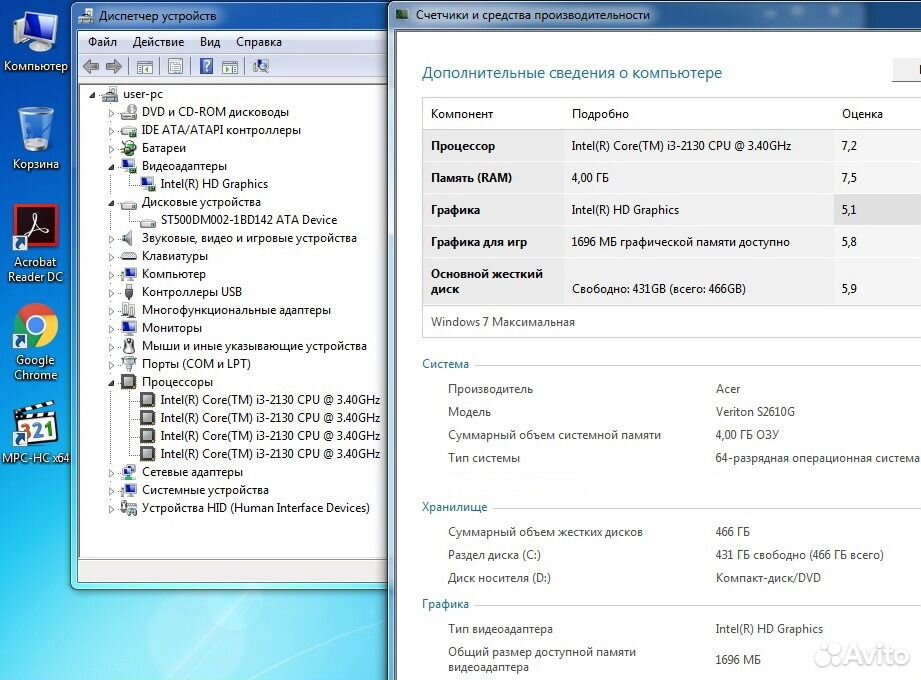This screenshot has width=921, height=680.
Task: Open the Компьютер desktop icon
Action: 35,41
